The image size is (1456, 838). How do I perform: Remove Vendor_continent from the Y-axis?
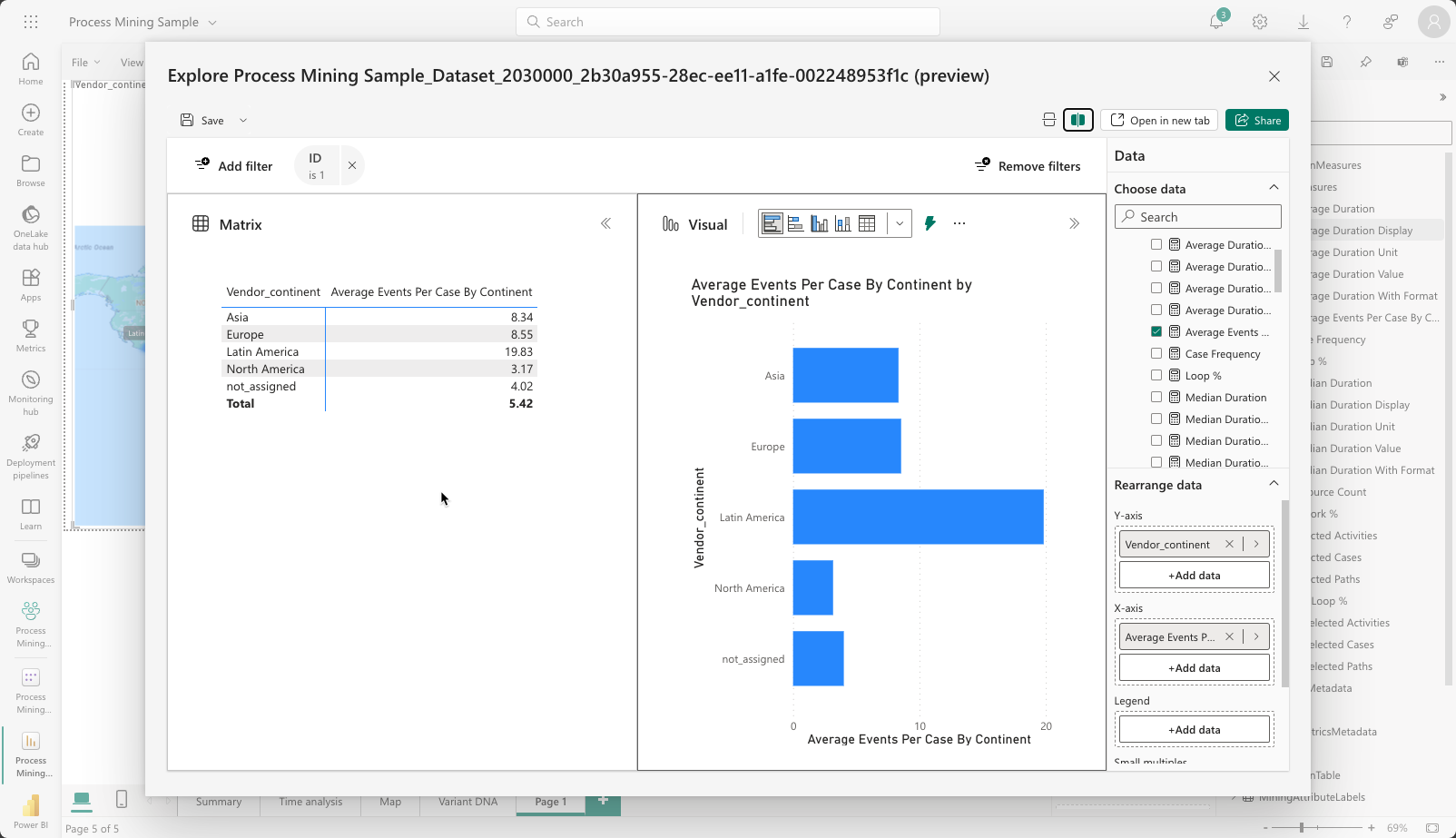click(1229, 544)
